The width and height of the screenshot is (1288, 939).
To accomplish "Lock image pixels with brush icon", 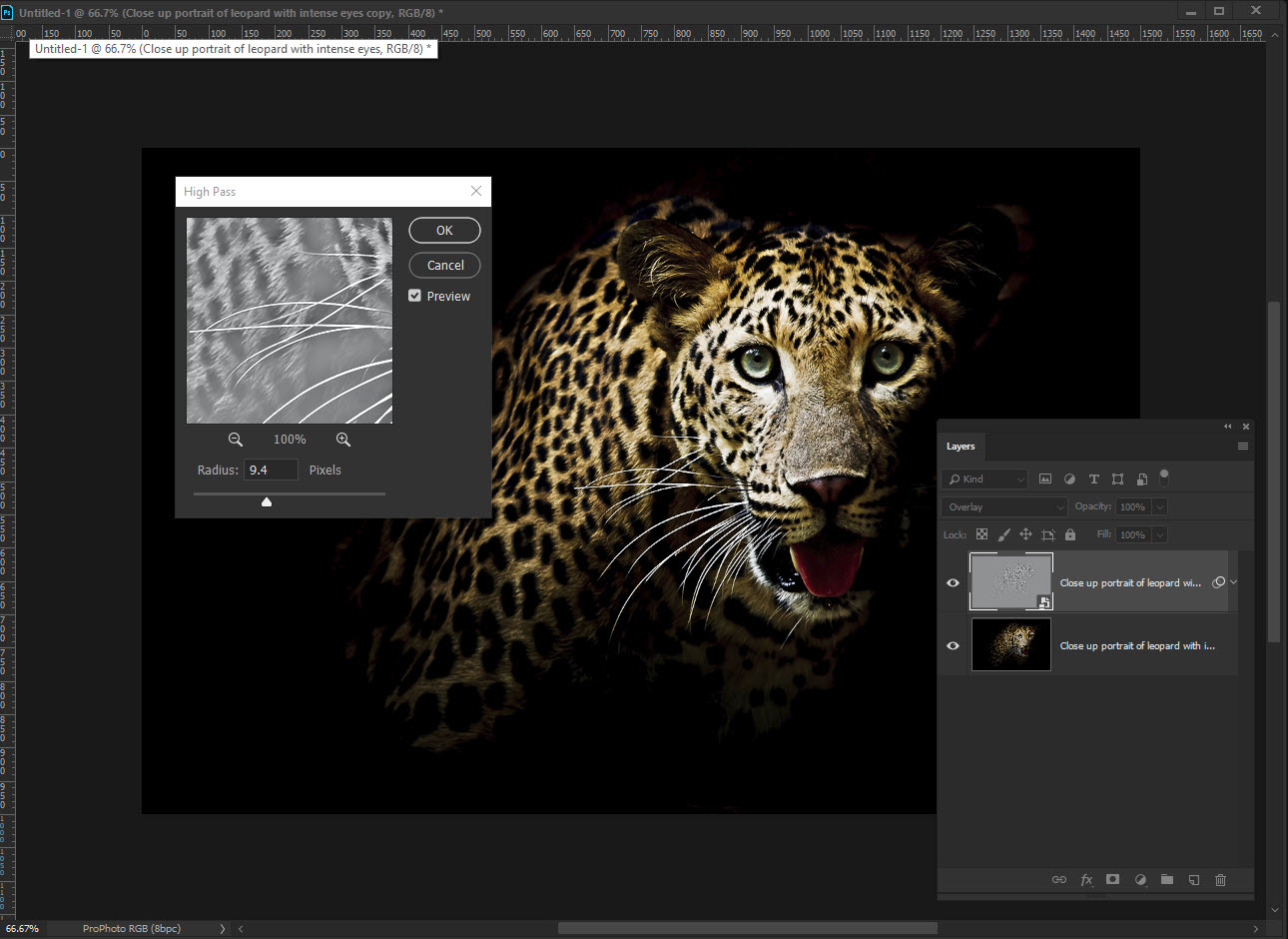I will tap(1004, 535).
